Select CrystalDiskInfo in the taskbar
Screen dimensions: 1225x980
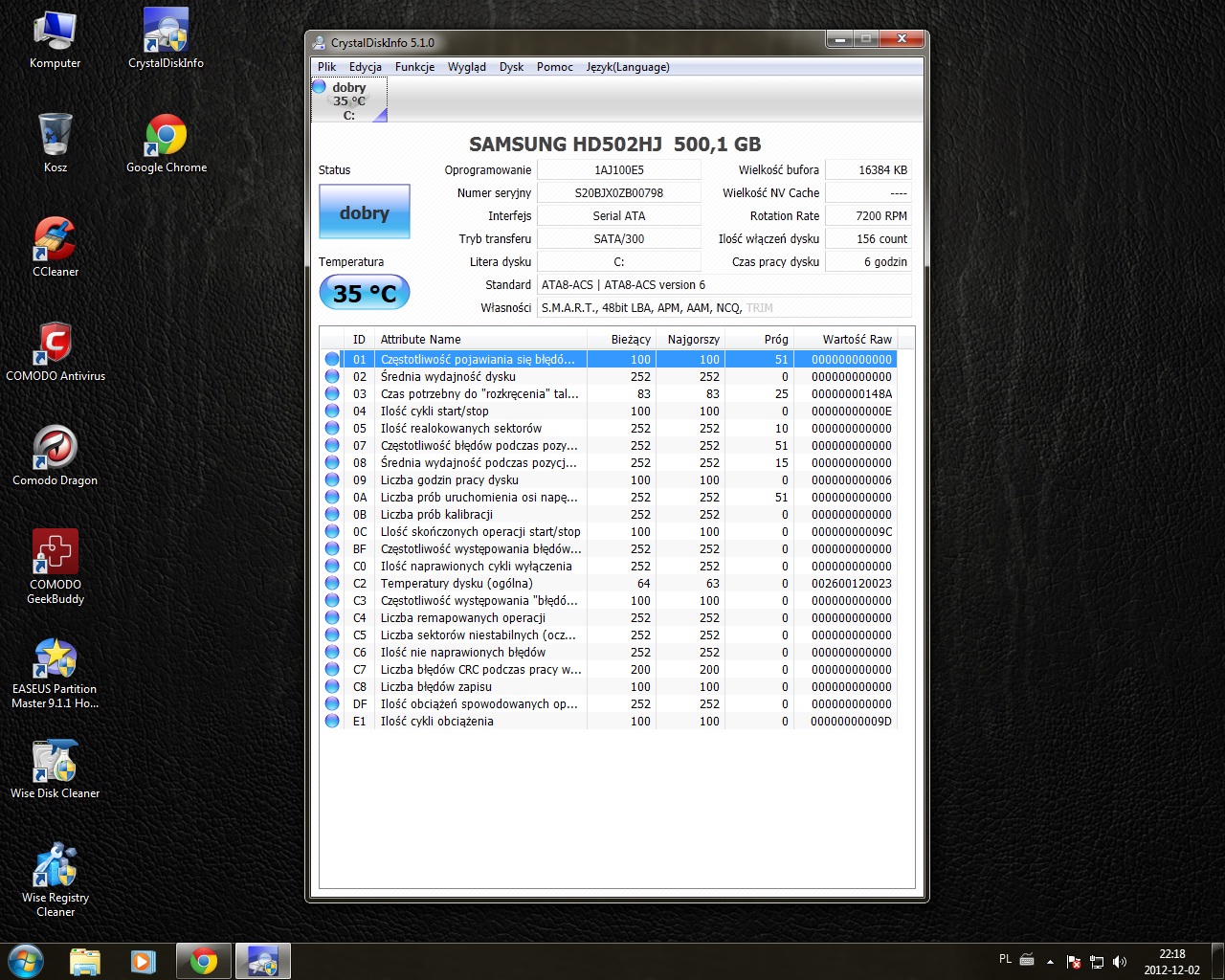click(x=262, y=961)
